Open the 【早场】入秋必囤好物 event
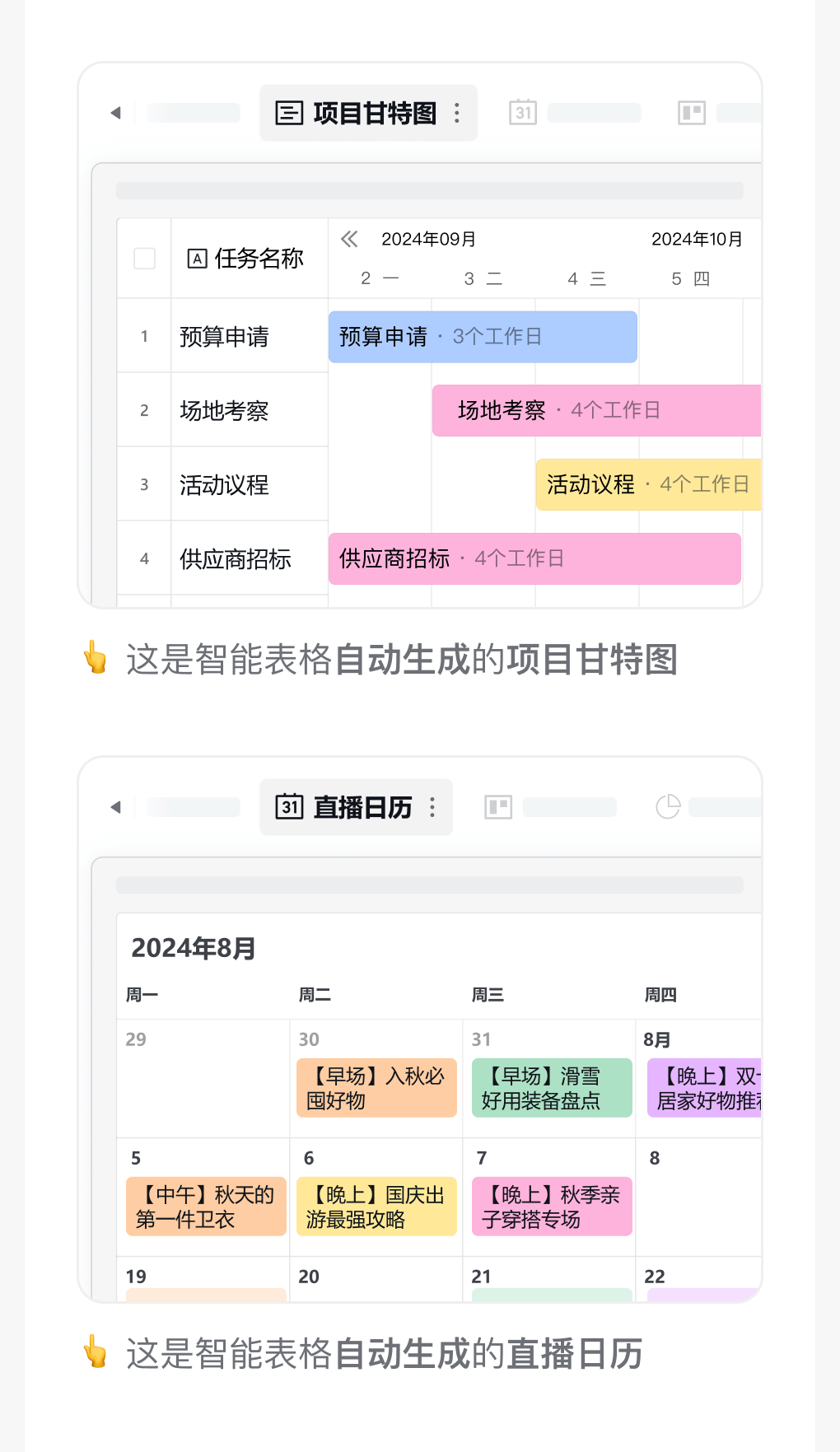This screenshot has width=840, height=1452. [376, 1088]
